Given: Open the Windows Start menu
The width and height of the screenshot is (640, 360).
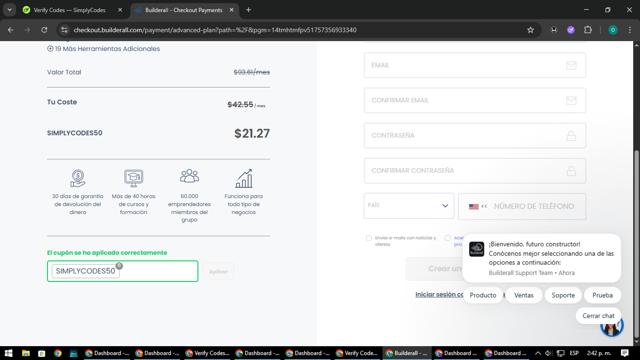Looking at the screenshot, I should [8, 353].
